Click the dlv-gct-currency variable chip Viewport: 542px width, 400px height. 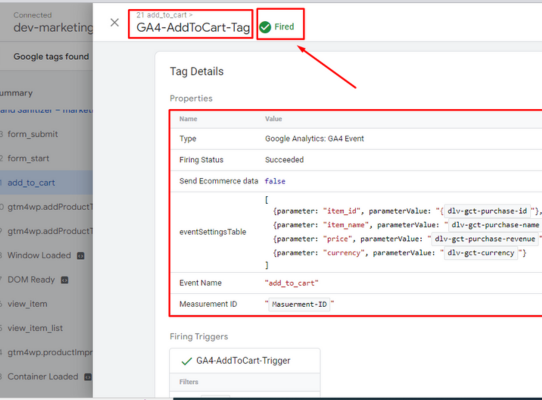(481, 253)
